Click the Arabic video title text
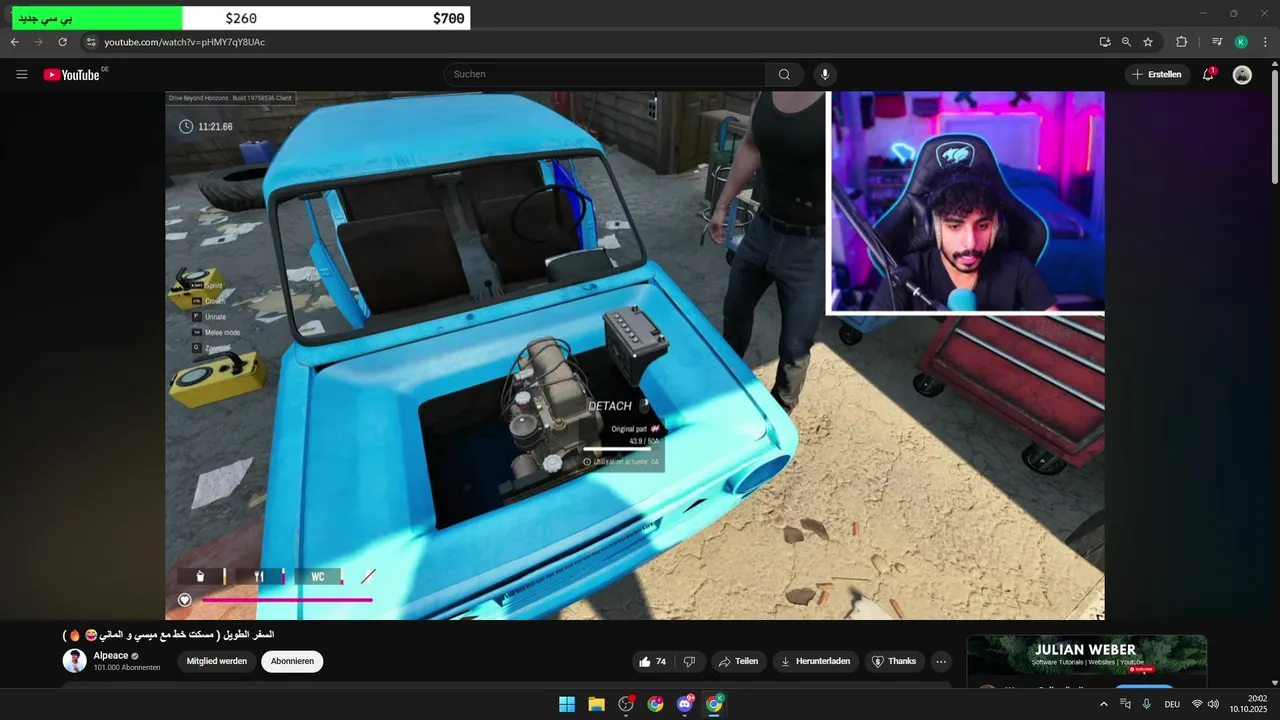 point(168,635)
